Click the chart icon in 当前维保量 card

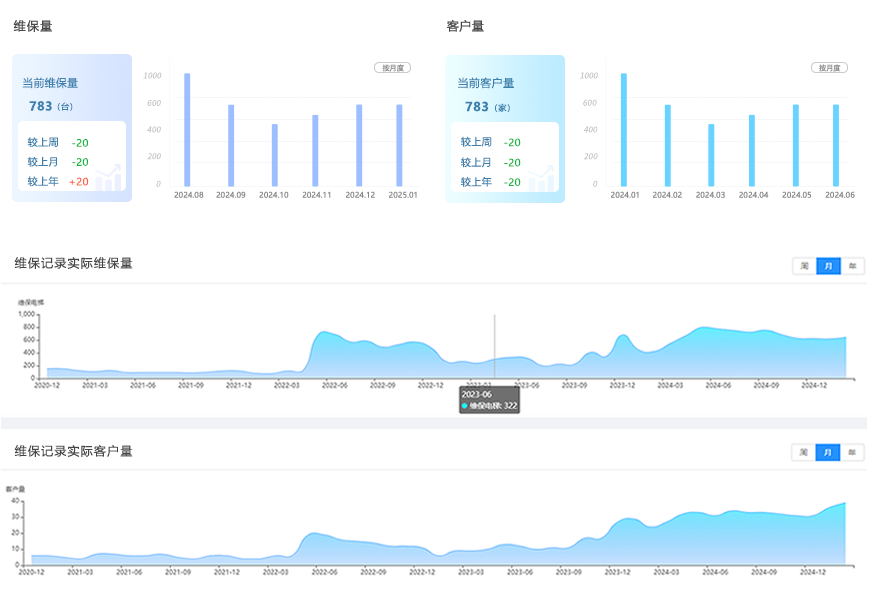(109, 177)
